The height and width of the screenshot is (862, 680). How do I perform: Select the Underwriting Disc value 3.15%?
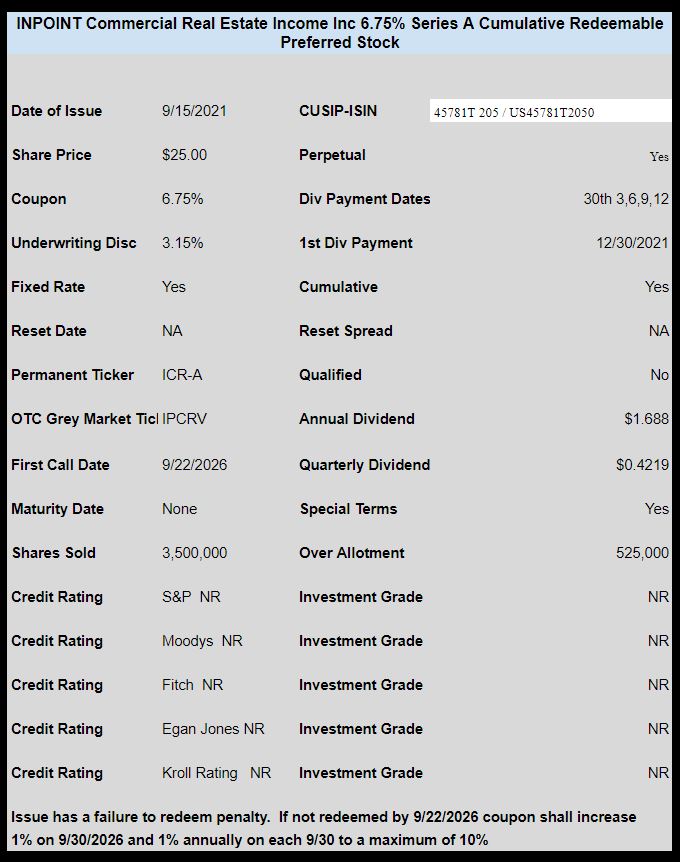coord(183,243)
